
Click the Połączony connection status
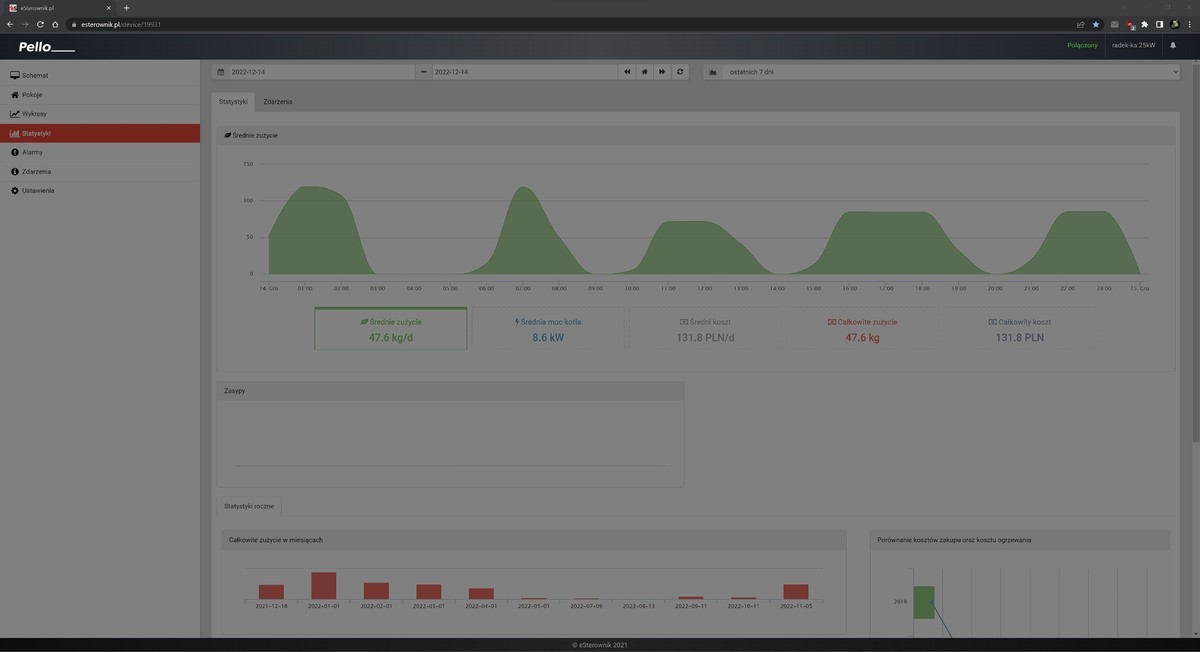coord(1082,45)
